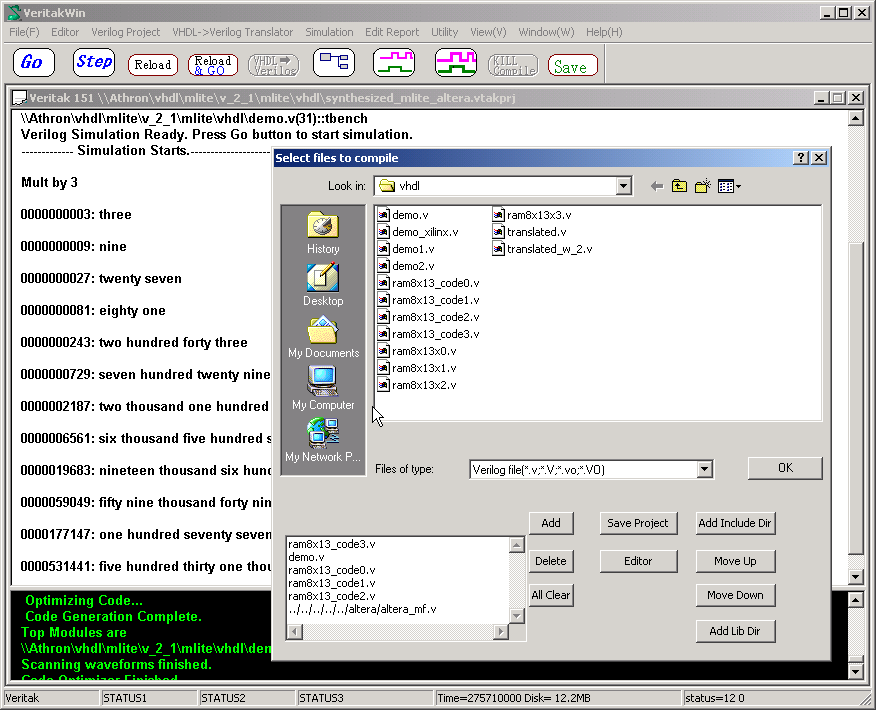Open the magenta-over-green waveform viewer icon

394,62
